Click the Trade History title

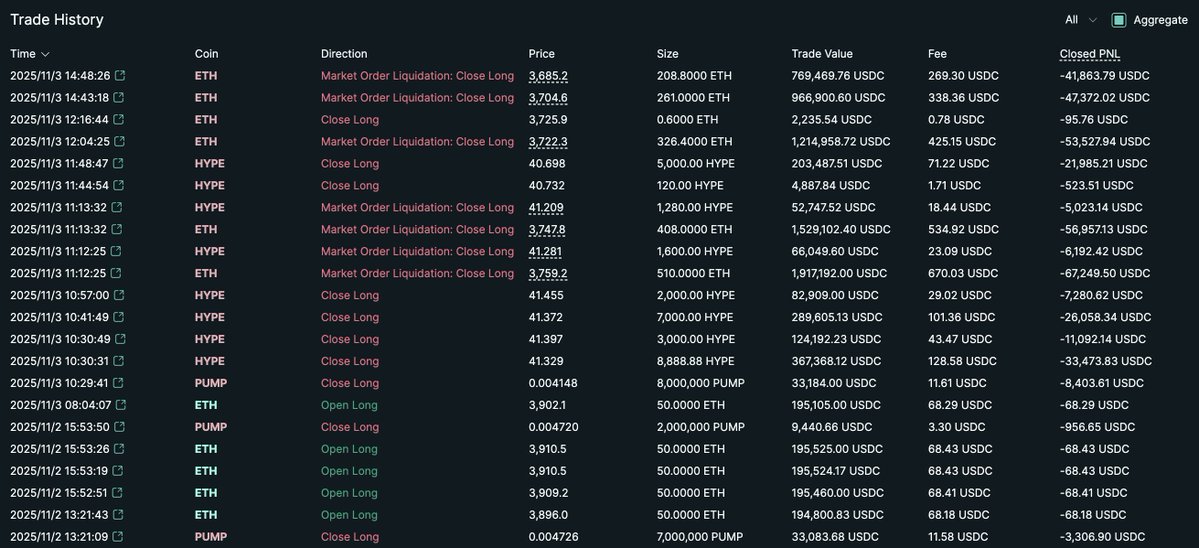[57, 20]
